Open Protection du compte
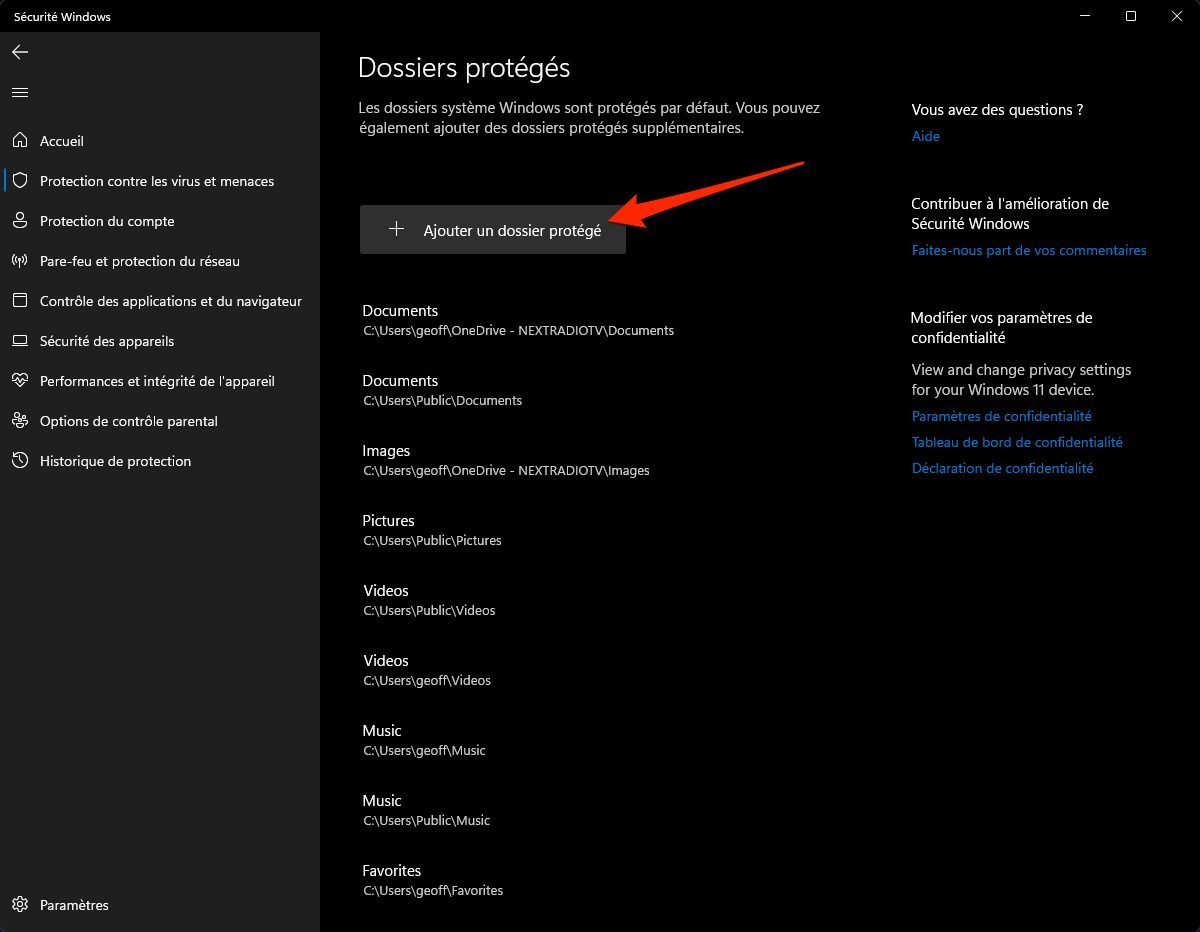This screenshot has height=932, width=1200. coord(160,221)
